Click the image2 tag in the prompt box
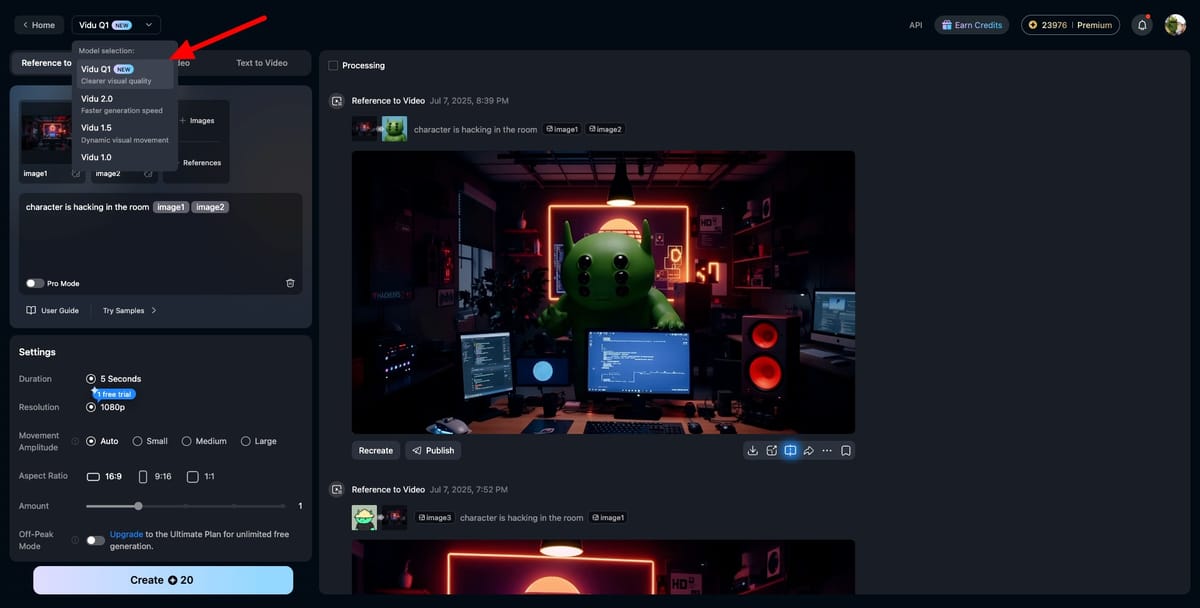Viewport: 1200px width, 608px height. tap(210, 207)
